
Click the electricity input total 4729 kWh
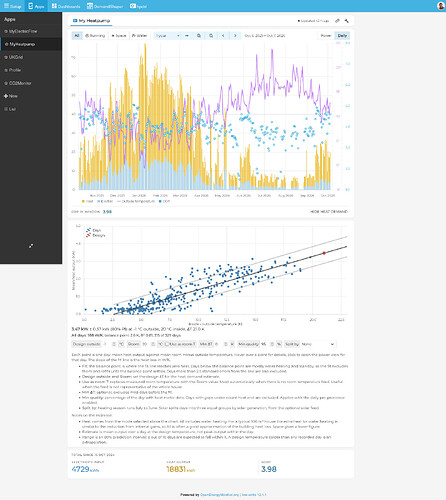coord(85,469)
